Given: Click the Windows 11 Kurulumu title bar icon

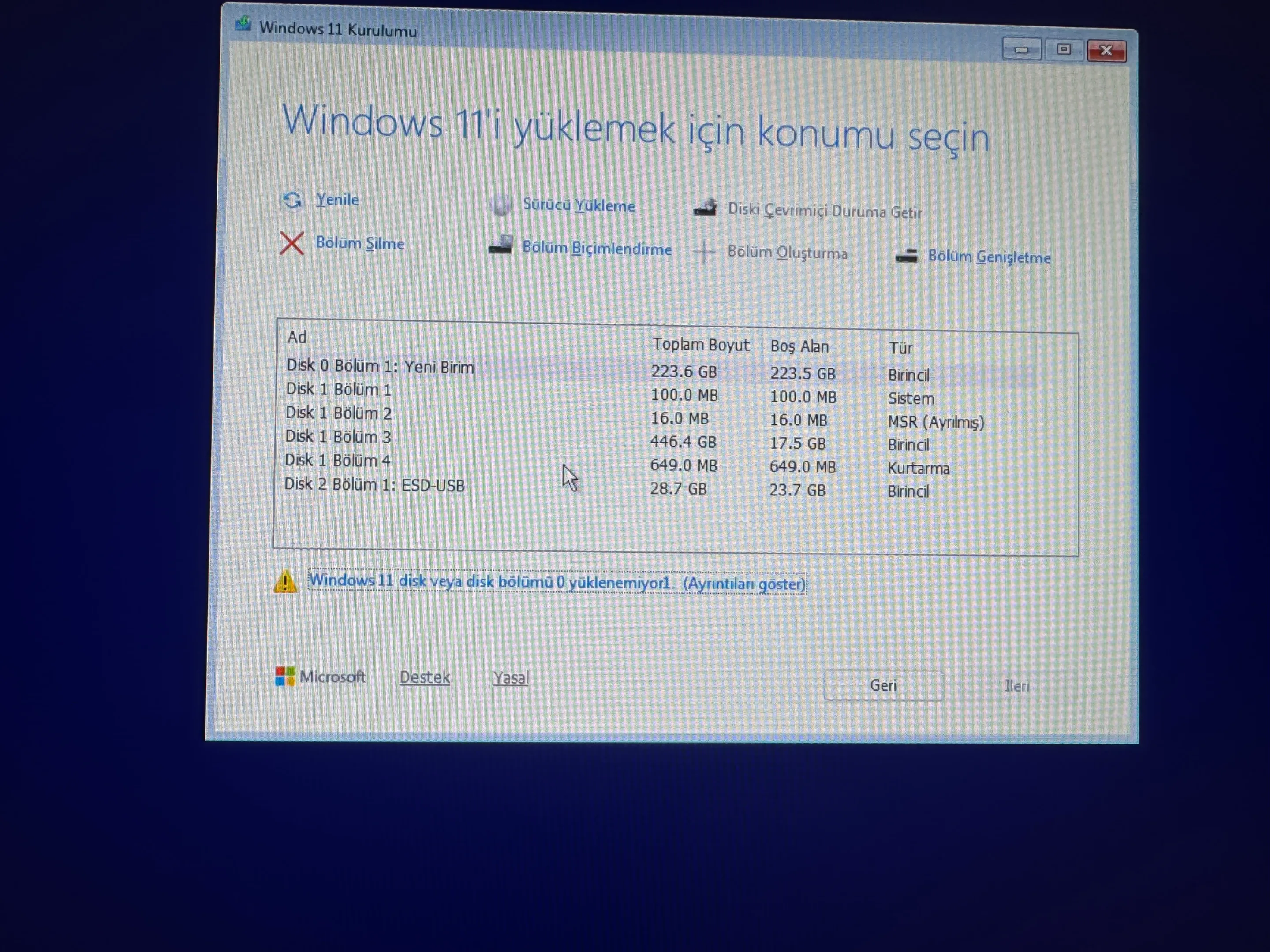Looking at the screenshot, I should pos(243,24).
